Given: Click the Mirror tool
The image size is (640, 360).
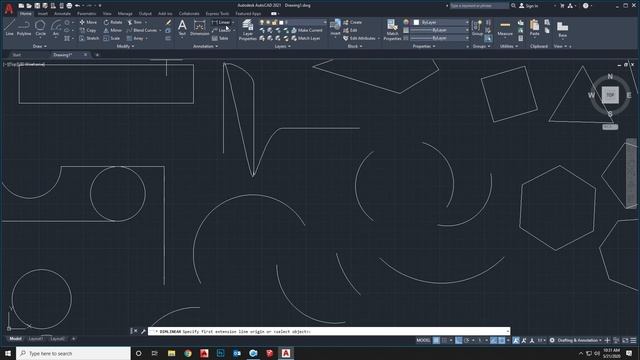Looking at the screenshot, I should [113, 30].
